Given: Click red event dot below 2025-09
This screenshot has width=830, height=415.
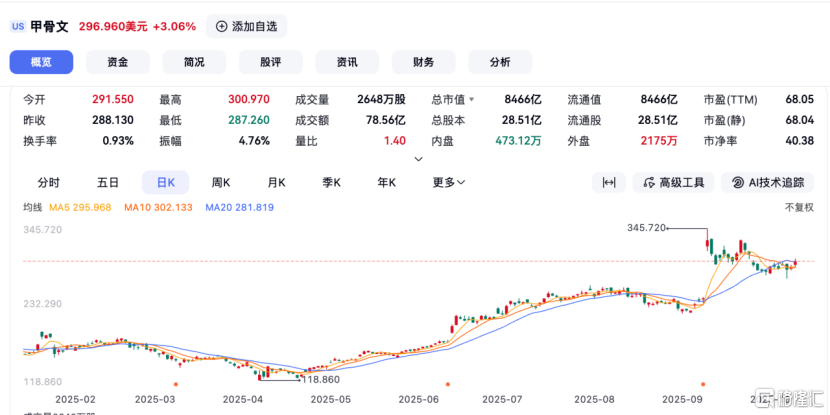Looking at the screenshot, I should [x=704, y=383].
